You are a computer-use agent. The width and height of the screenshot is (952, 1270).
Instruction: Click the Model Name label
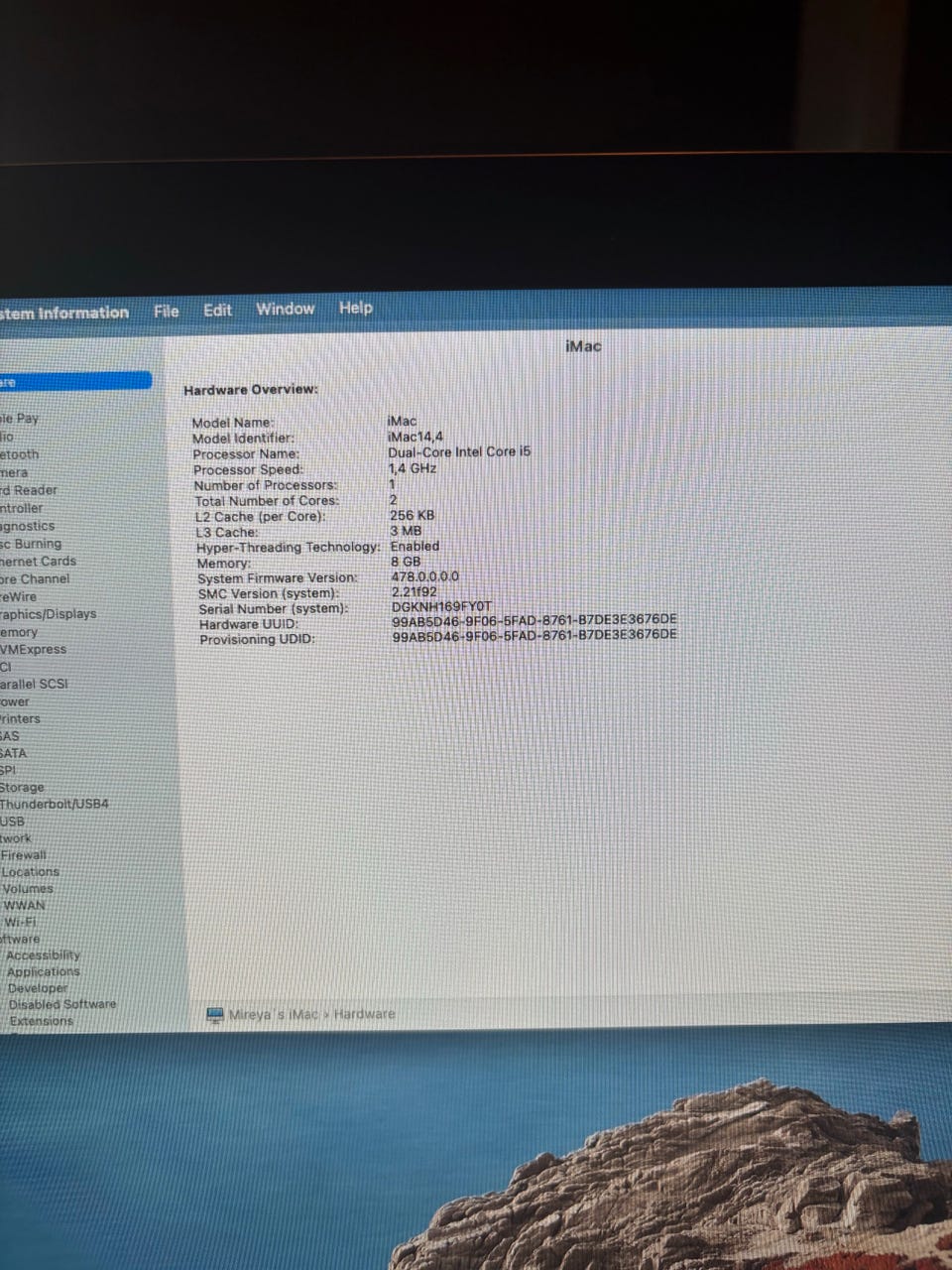click(233, 423)
